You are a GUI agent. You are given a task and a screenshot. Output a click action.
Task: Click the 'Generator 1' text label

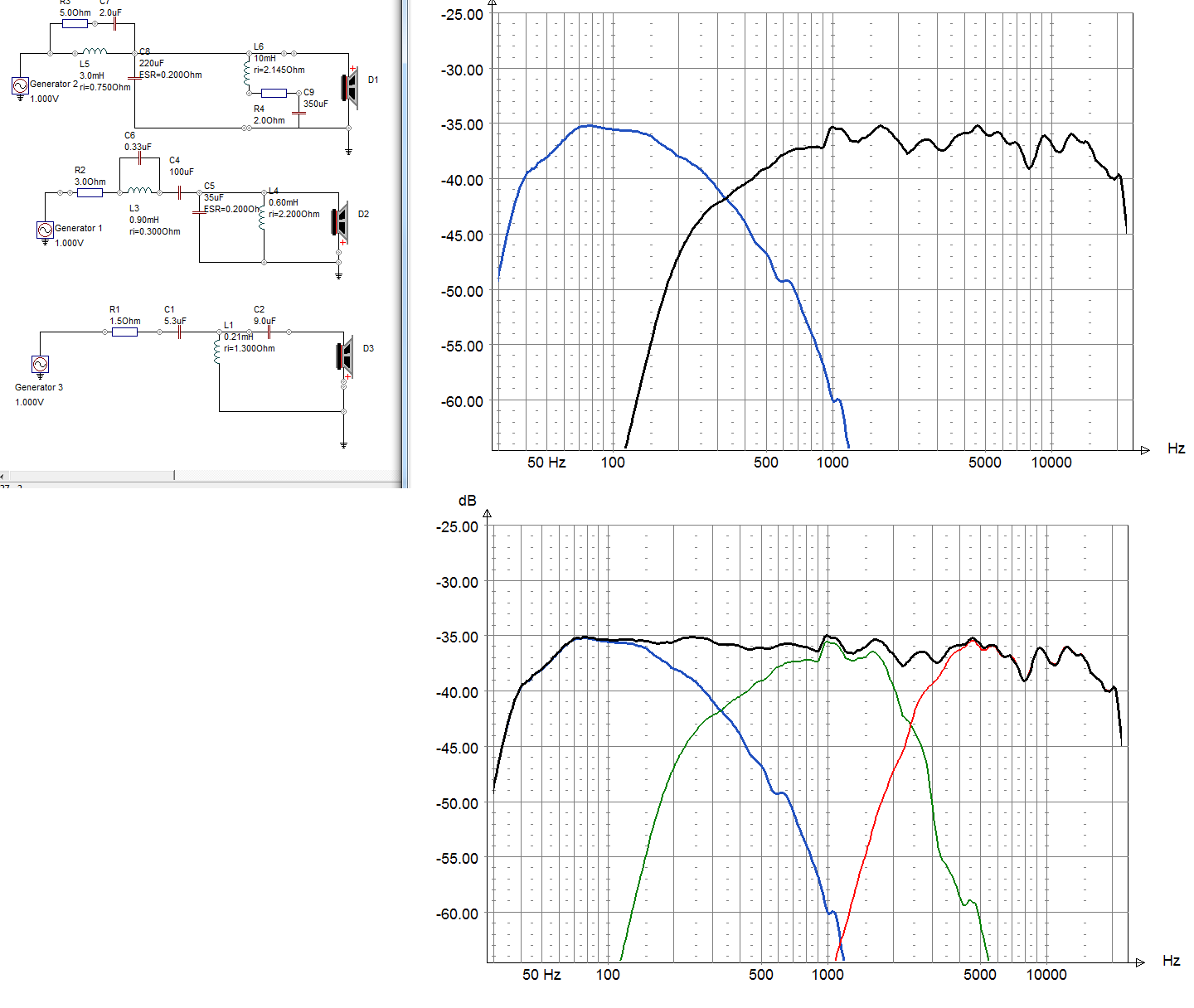coord(79,228)
